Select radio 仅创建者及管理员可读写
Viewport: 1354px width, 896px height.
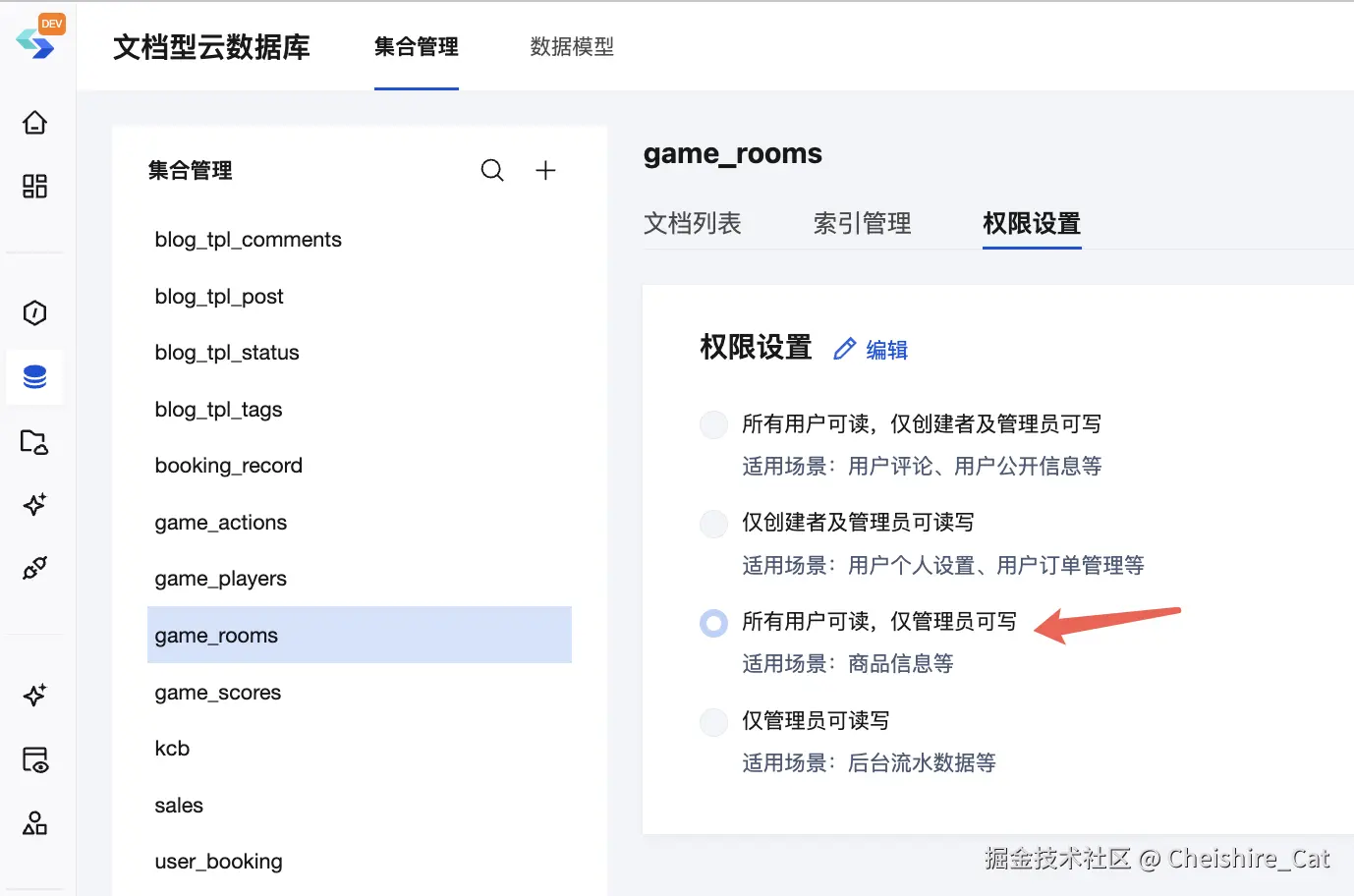pyautogui.click(x=713, y=524)
